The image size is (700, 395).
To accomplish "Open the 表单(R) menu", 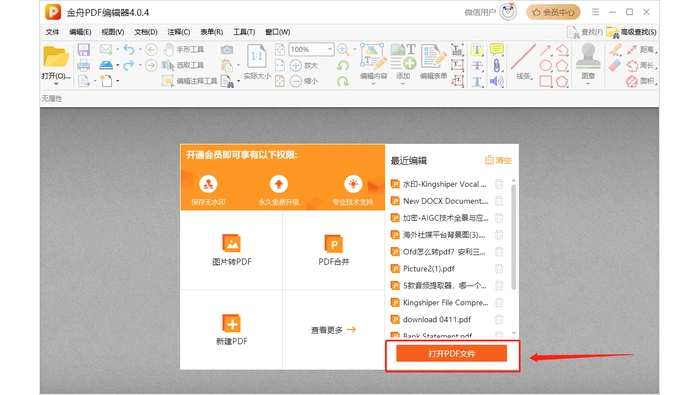I will 211,32.
